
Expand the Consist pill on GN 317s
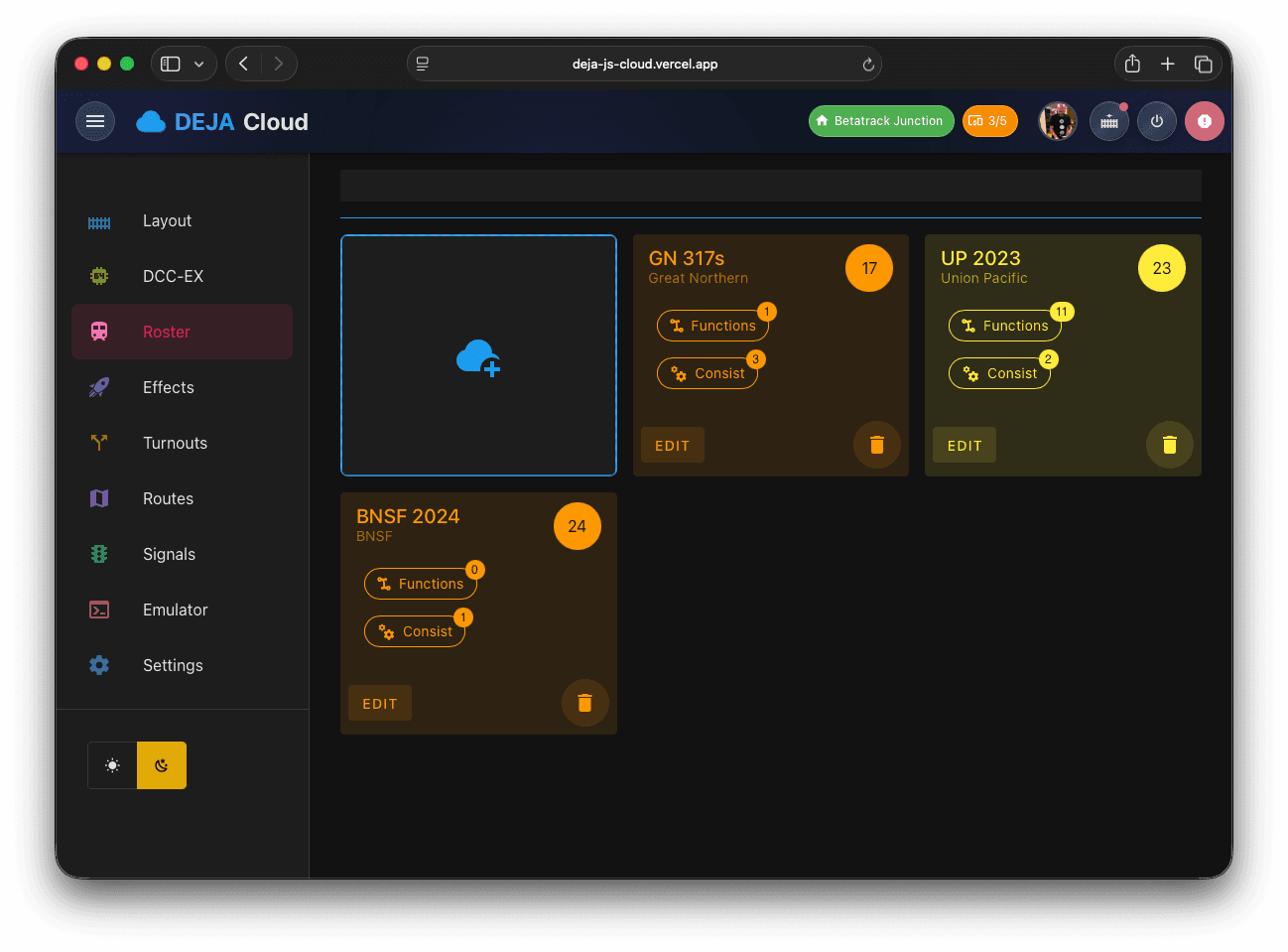707,372
